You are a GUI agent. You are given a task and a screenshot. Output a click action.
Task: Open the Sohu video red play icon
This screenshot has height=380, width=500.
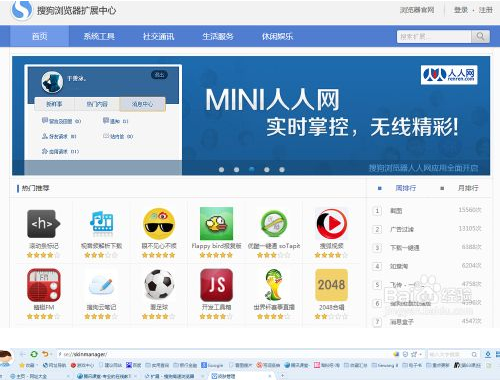pyautogui.click(x=331, y=224)
